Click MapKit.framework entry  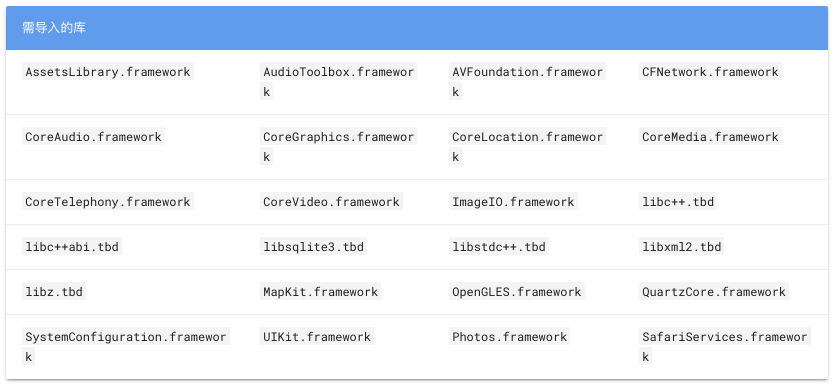pyautogui.click(x=320, y=292)
